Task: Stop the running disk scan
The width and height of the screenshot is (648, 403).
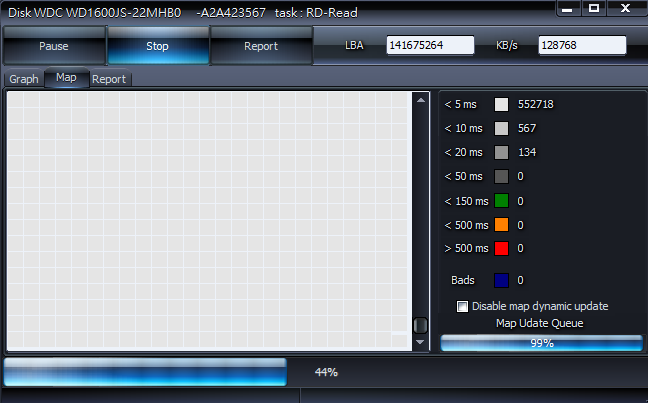Action: (158, 46)
